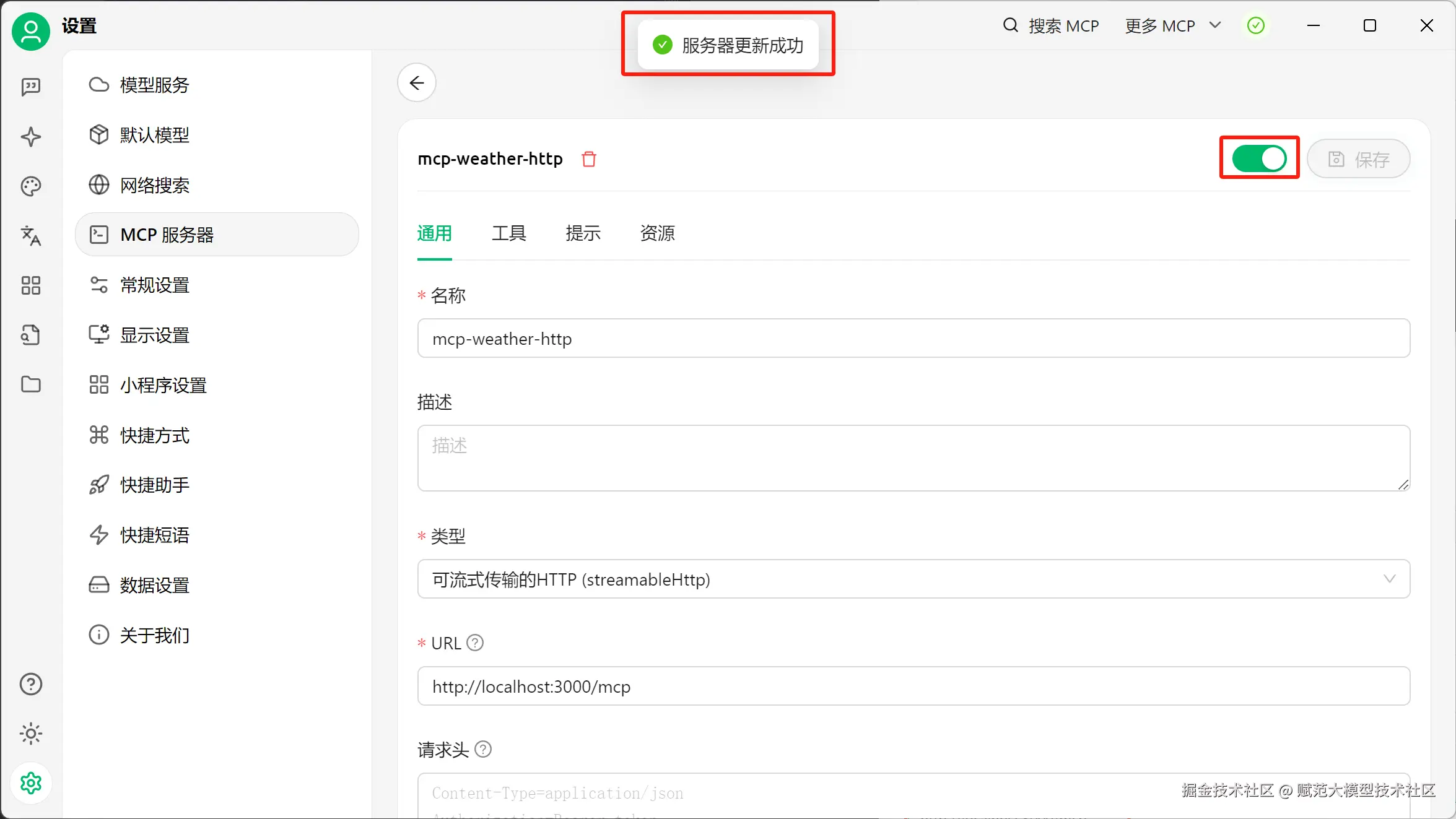Expand the 类型 transport type dropdown
This screenshot has width=1456, height=819.
tap(913, 579)
